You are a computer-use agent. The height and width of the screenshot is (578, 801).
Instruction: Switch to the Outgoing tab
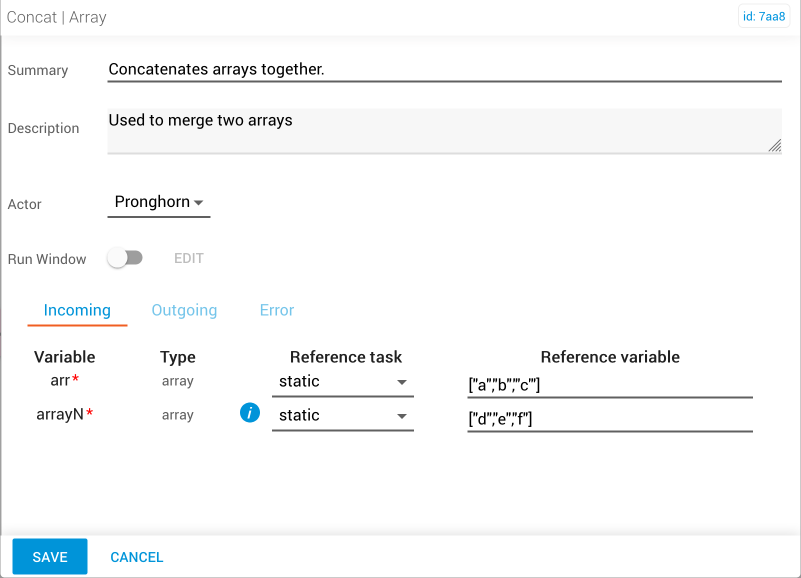tap(184, 310)
